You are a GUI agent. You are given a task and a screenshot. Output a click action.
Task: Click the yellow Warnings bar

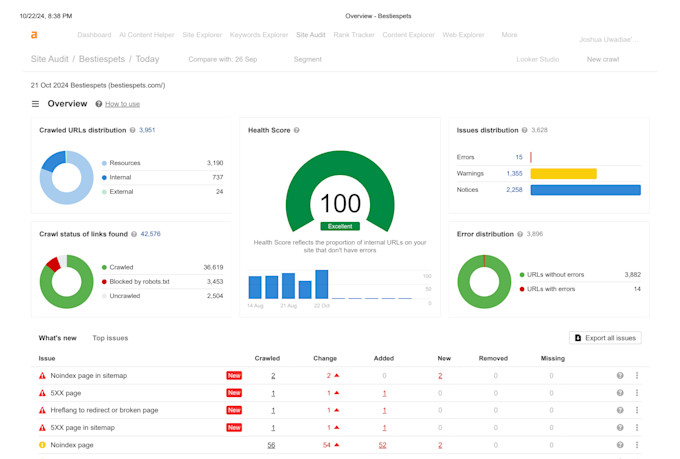tap(563, 174)
